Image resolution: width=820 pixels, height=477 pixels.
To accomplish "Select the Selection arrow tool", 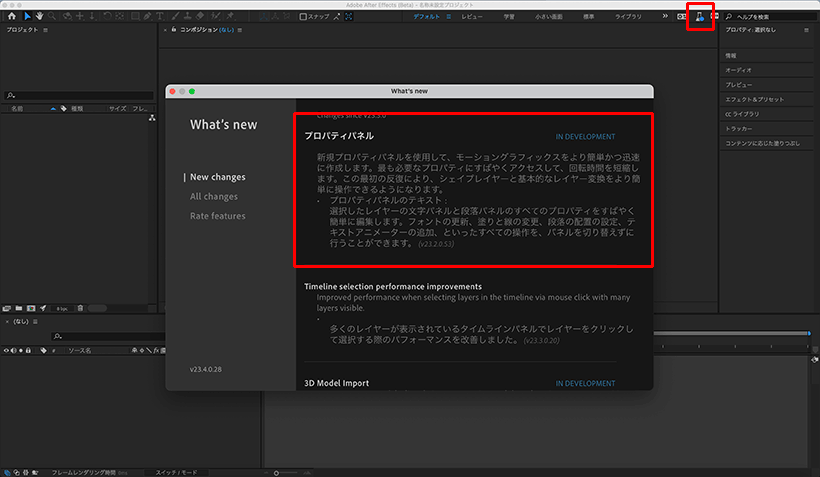I will click(27, 16).
